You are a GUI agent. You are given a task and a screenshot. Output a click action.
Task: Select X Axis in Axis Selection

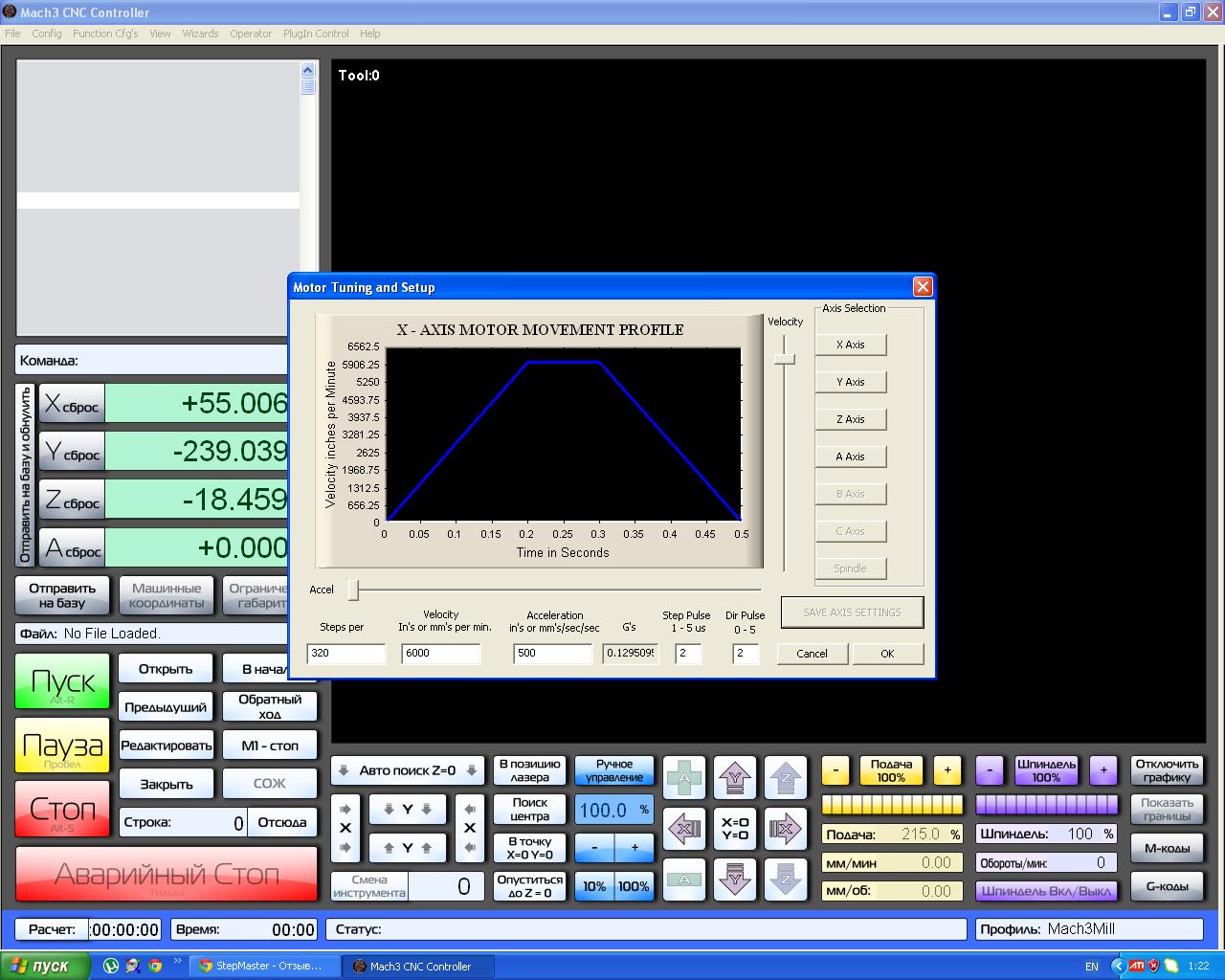tap(851, 345)
